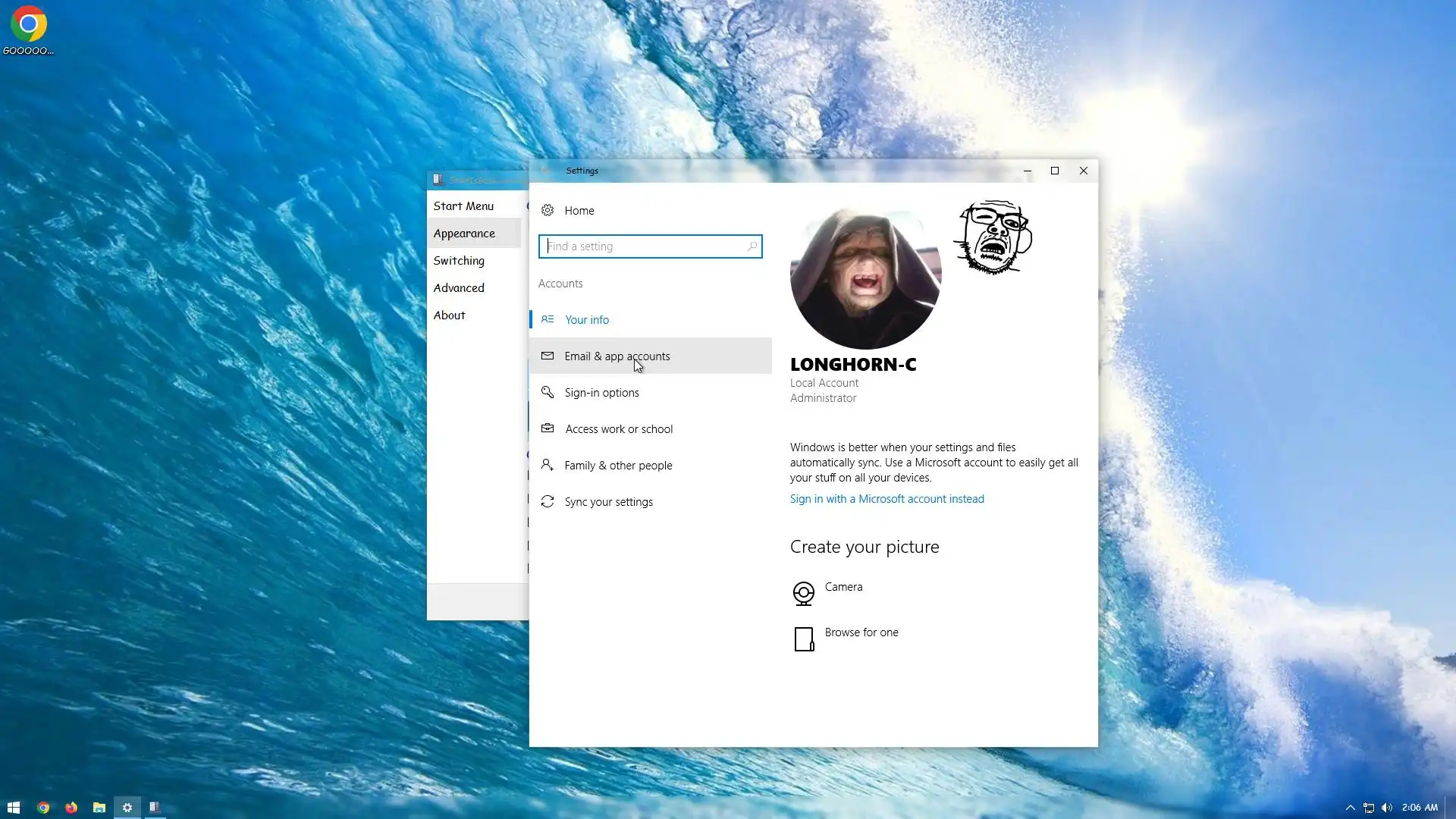Open File Explorer from the taskbar
The width and height of the screenshot is (1456, 819).
[x=99, y=808]
